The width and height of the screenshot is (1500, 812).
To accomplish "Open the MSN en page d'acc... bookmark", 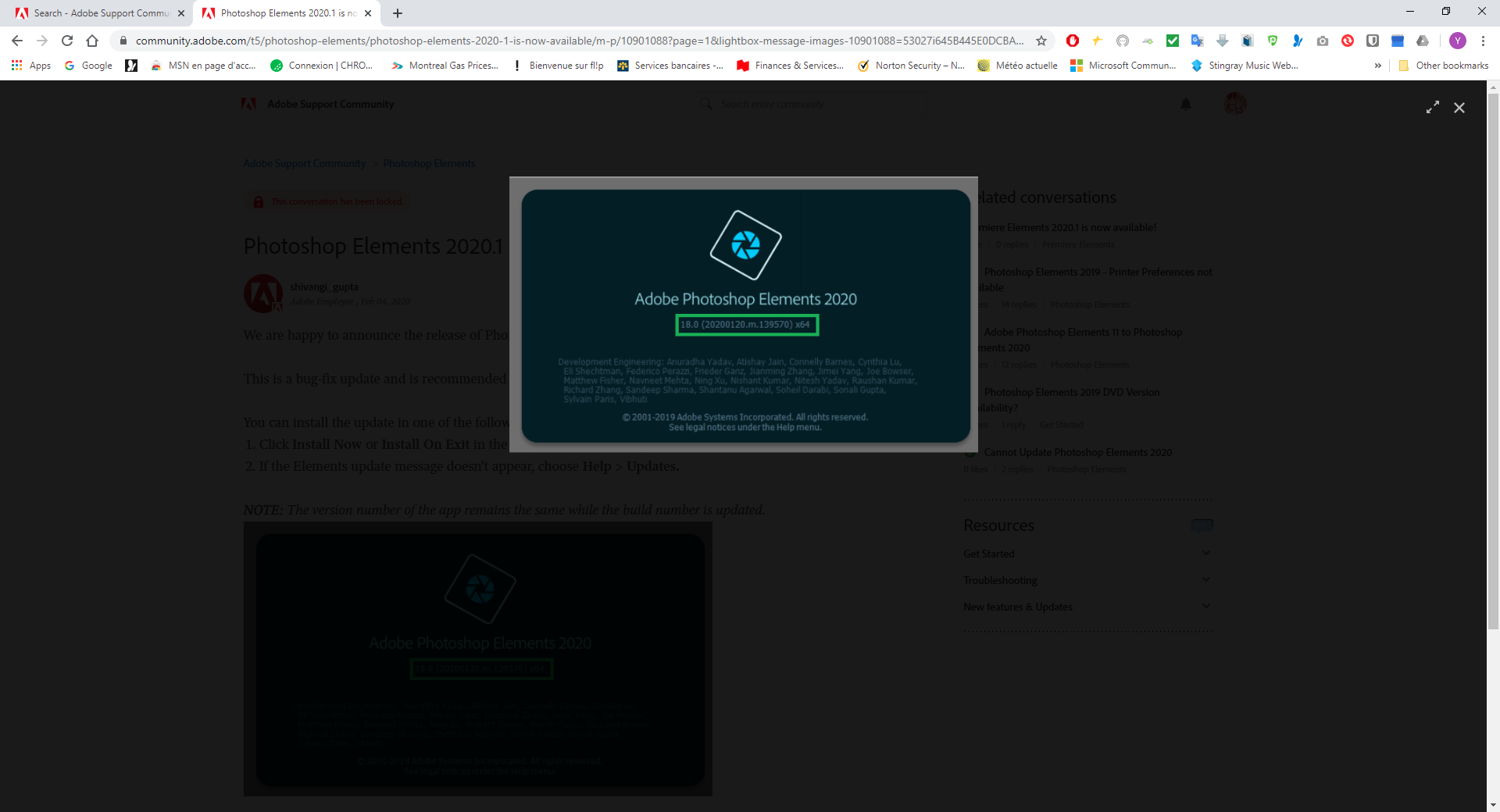I will pos(203,66).
